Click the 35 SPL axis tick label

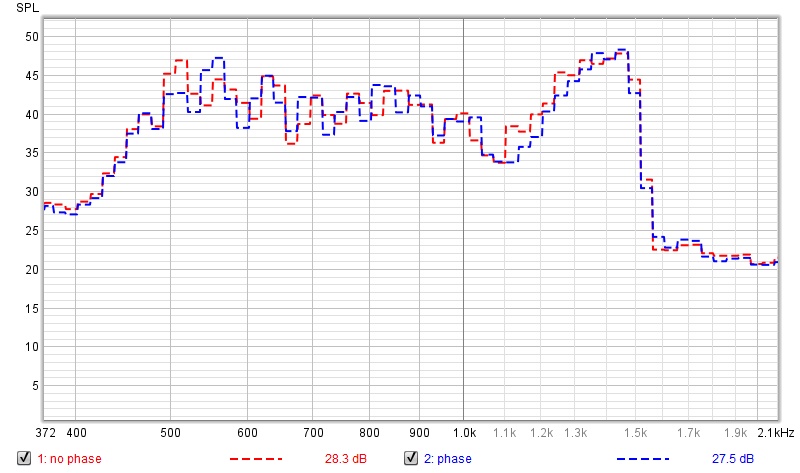(32, 153)
